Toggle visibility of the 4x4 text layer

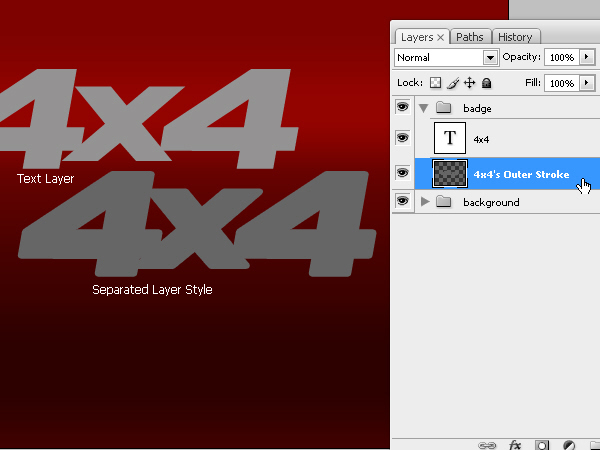[403, 138]
